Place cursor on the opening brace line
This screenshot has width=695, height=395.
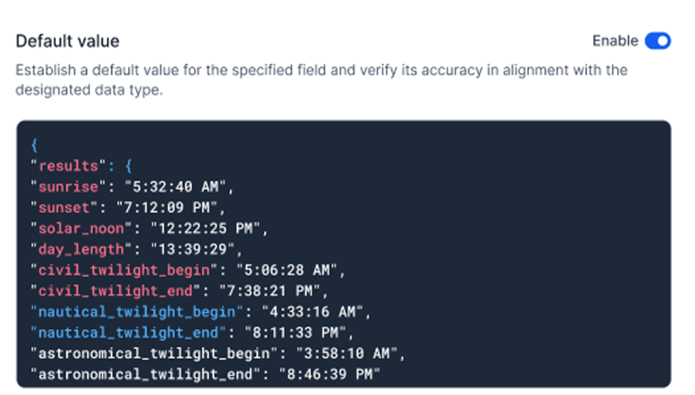point(34,145)
